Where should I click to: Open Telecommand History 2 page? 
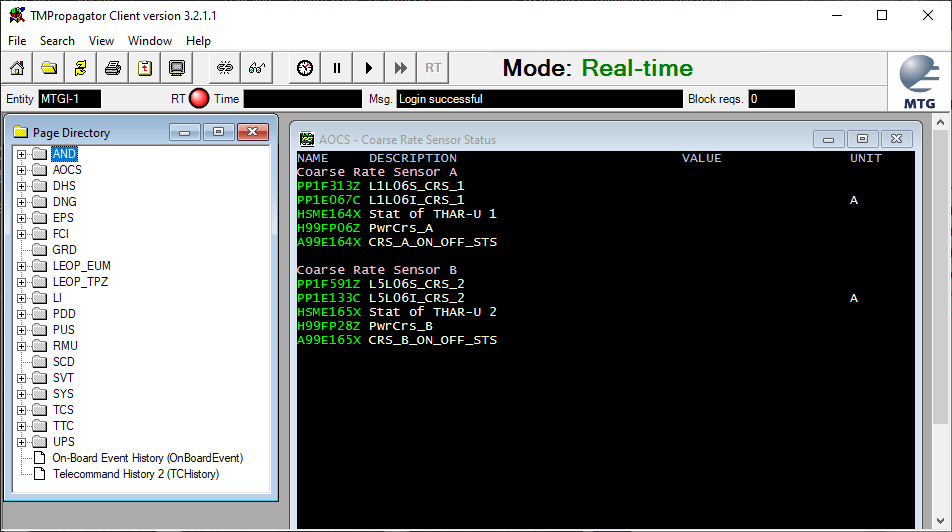(x=135, y=474)
